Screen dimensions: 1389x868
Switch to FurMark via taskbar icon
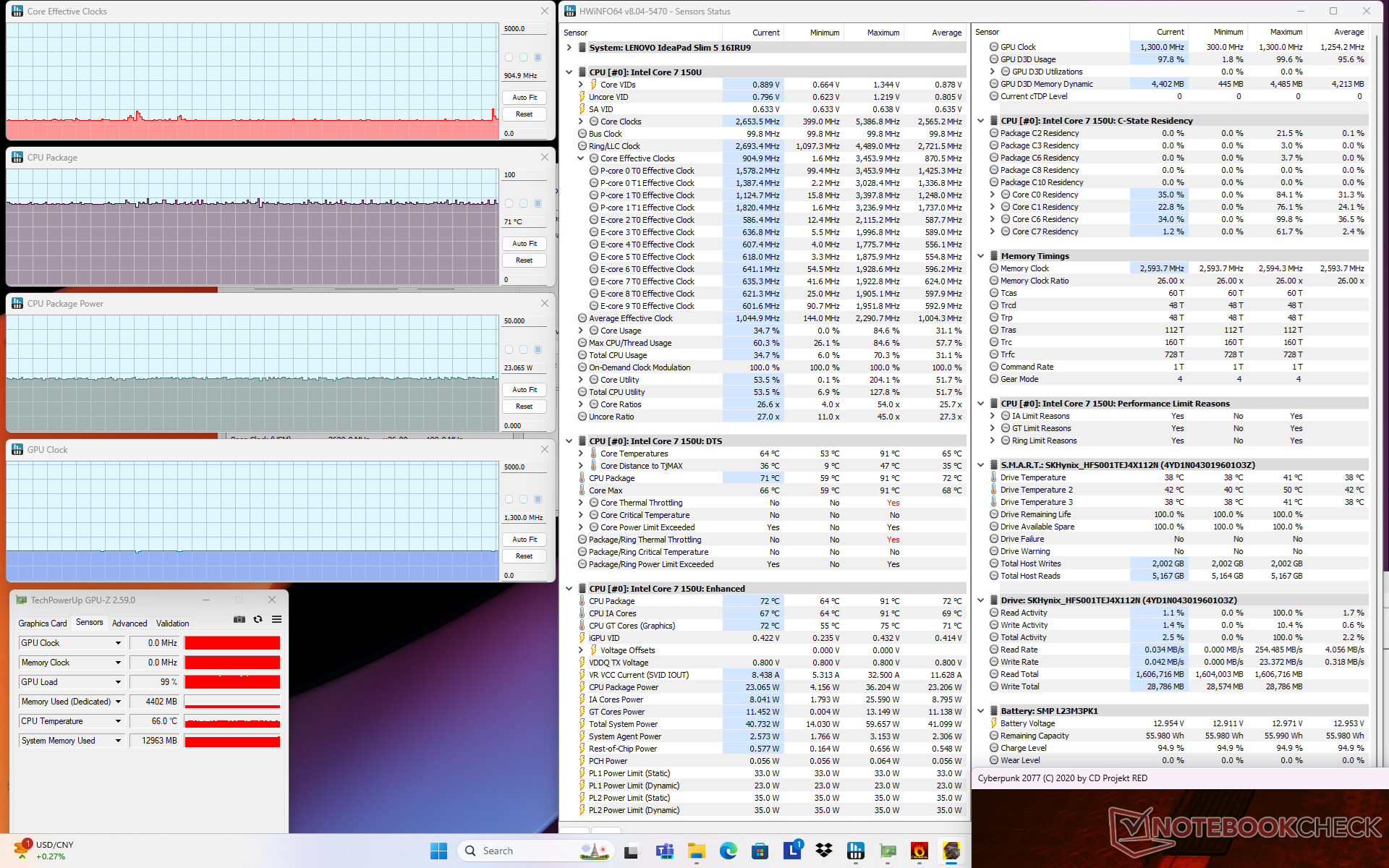click(919, 851)
